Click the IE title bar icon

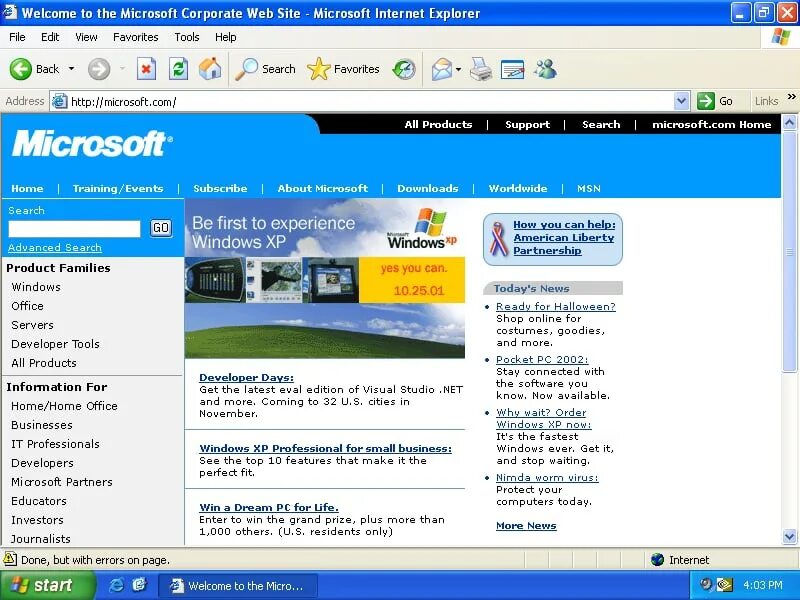click(10, 12)
